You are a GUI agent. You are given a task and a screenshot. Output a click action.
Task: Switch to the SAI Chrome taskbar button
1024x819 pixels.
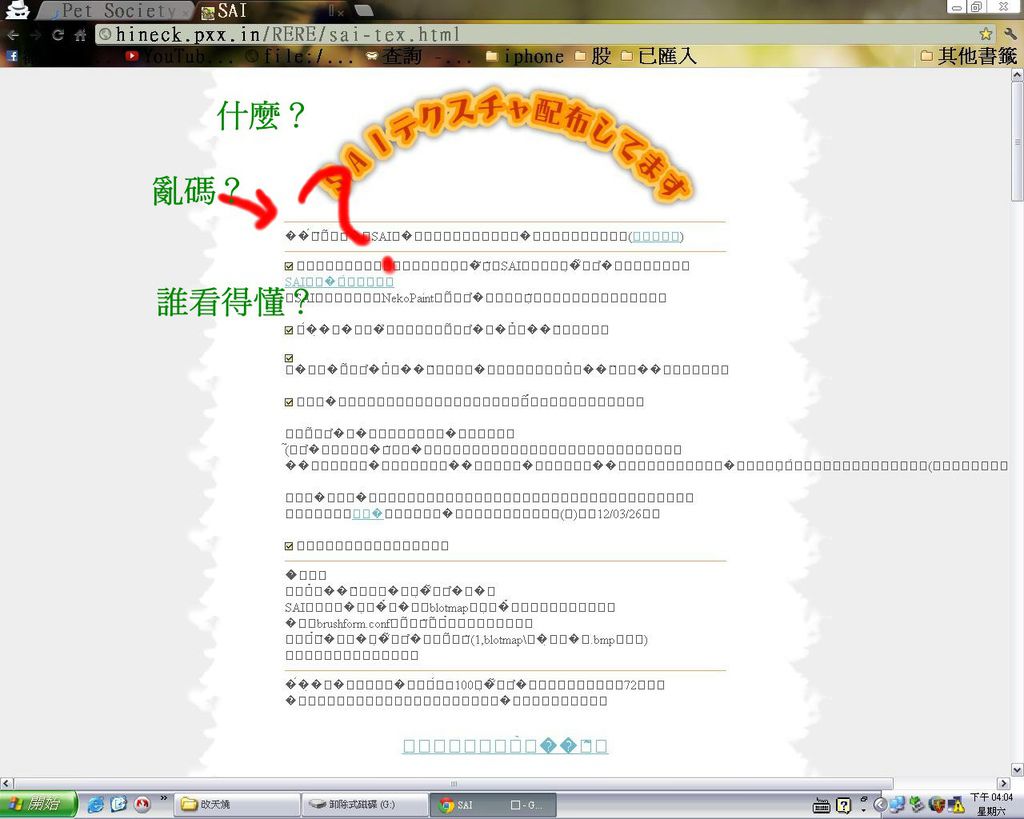(492, 805)
